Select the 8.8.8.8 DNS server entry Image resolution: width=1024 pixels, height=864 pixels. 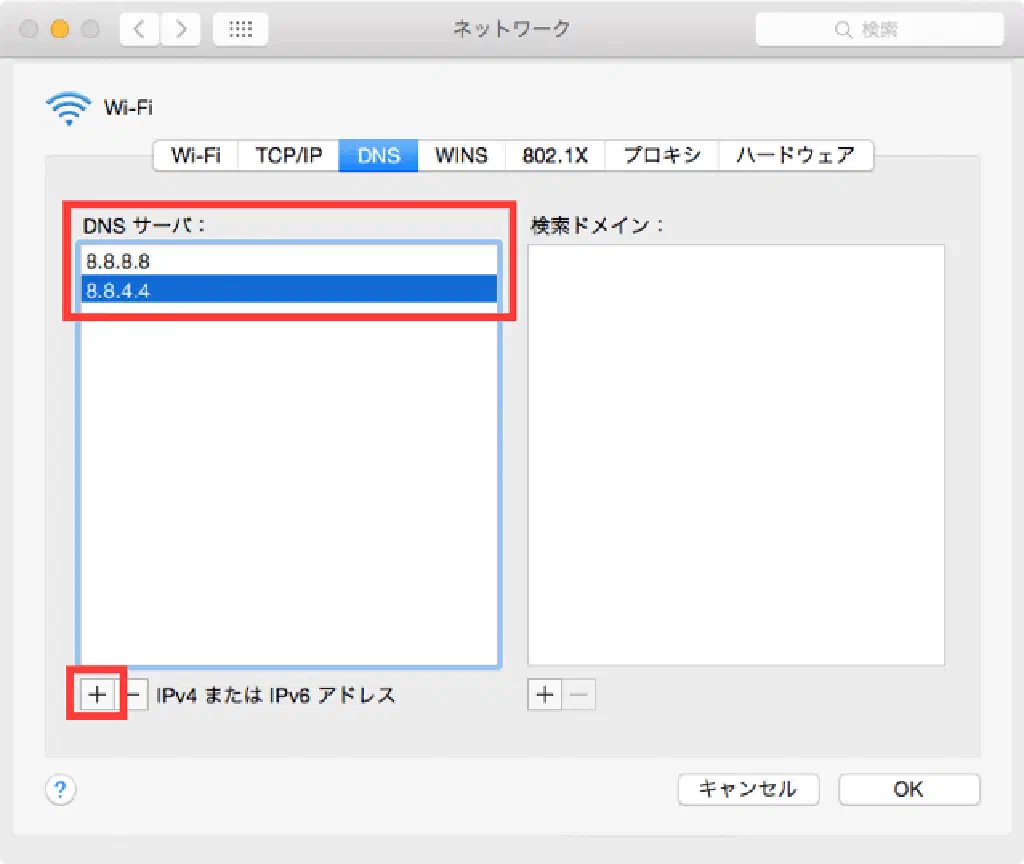coord(289,261)
